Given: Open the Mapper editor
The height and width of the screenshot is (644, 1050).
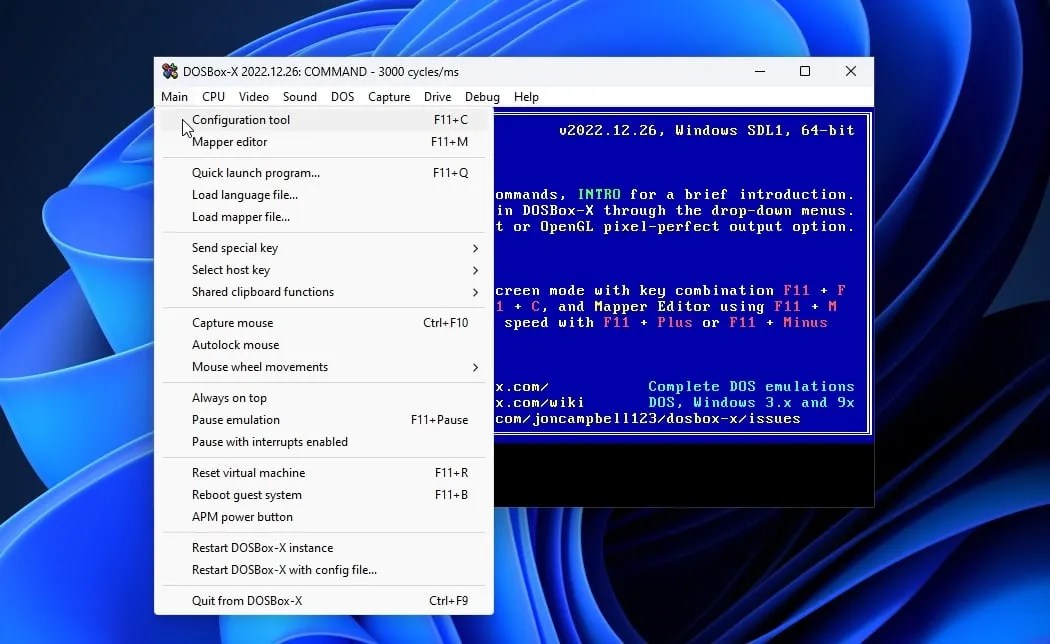Looking at the screenshot, I should pyautogui.click(x=229, y=142).
